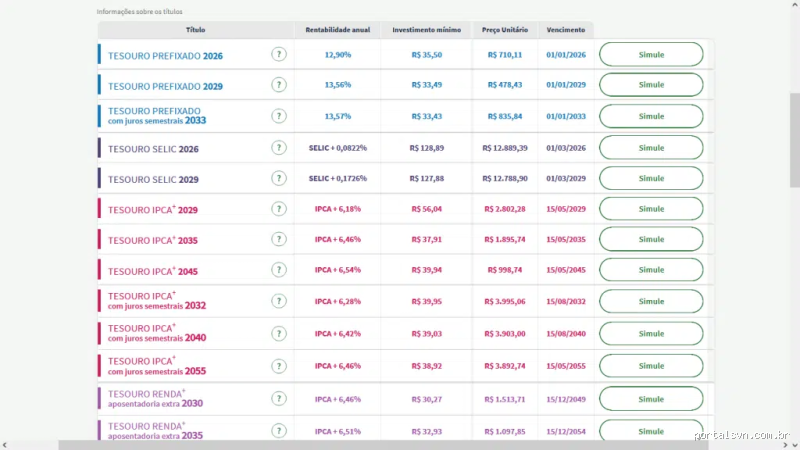This screenshot has height=450, width=800.
Task: Simulate IPCA+ juros semestrais 2055
Action: pos(651,366)
